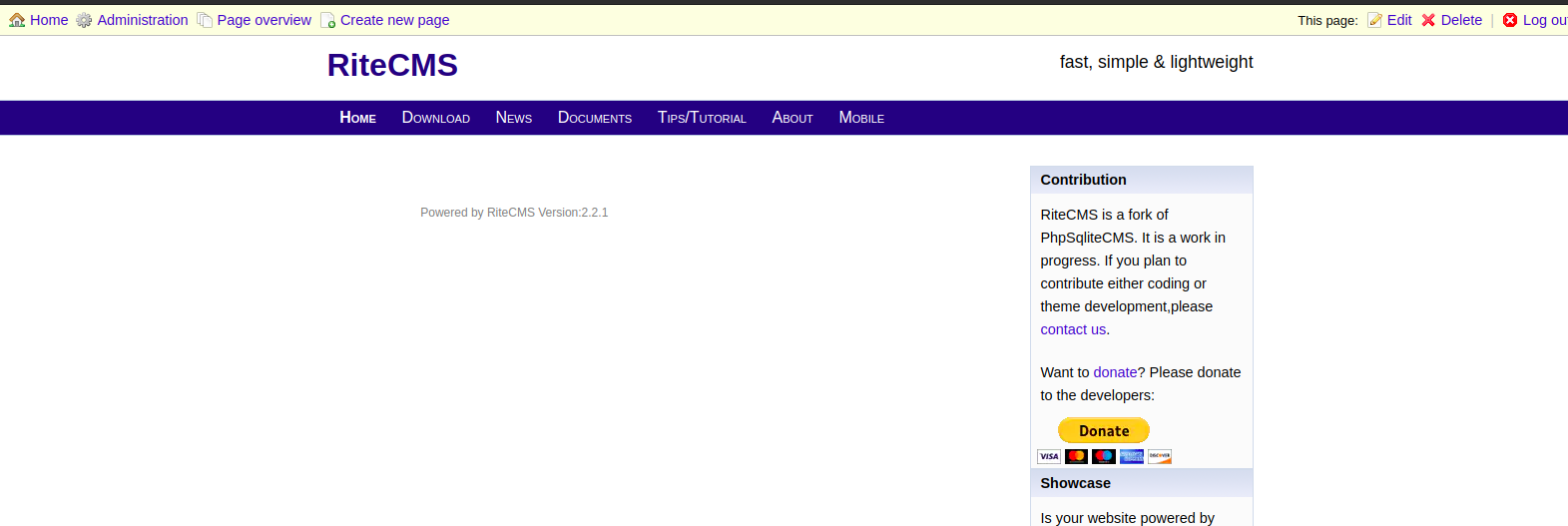Open the Page overview link
The image size is (1568, 526).
coord(264,20)
